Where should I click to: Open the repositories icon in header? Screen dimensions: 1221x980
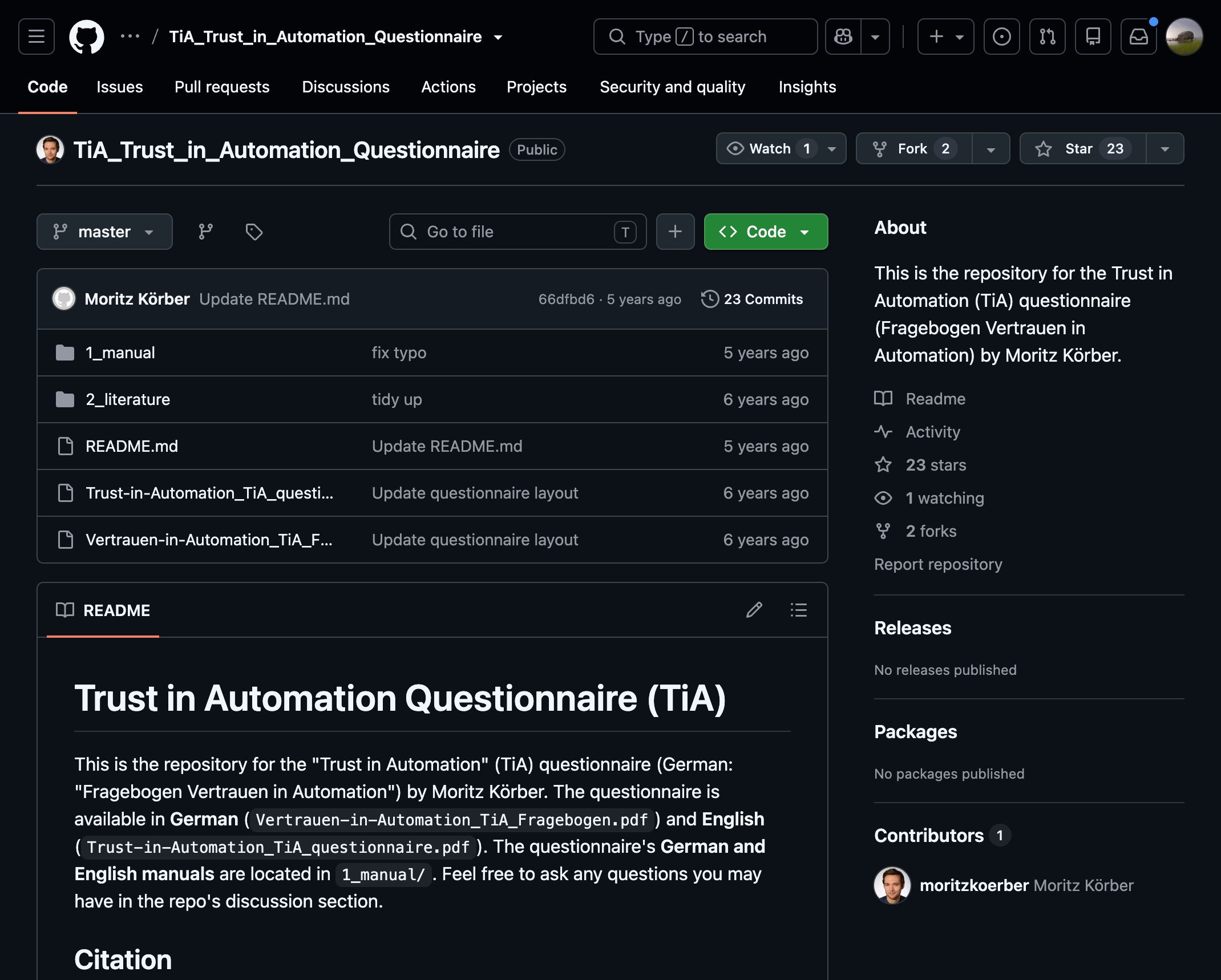point(1093,37)
